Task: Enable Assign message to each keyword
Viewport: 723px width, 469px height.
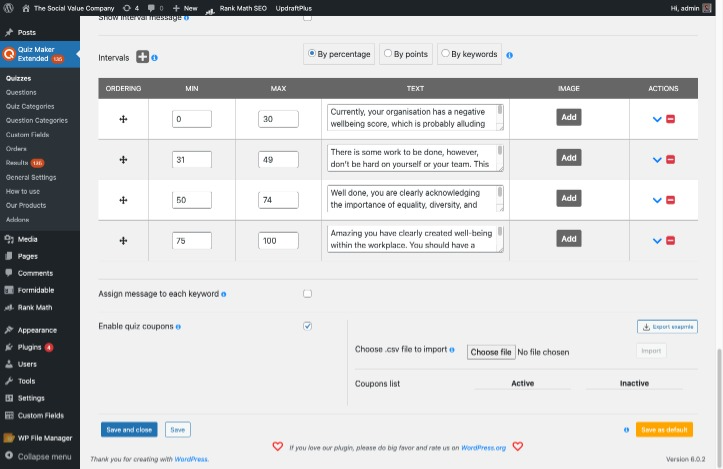Action: pyautogui.click(x=307, y=294)
